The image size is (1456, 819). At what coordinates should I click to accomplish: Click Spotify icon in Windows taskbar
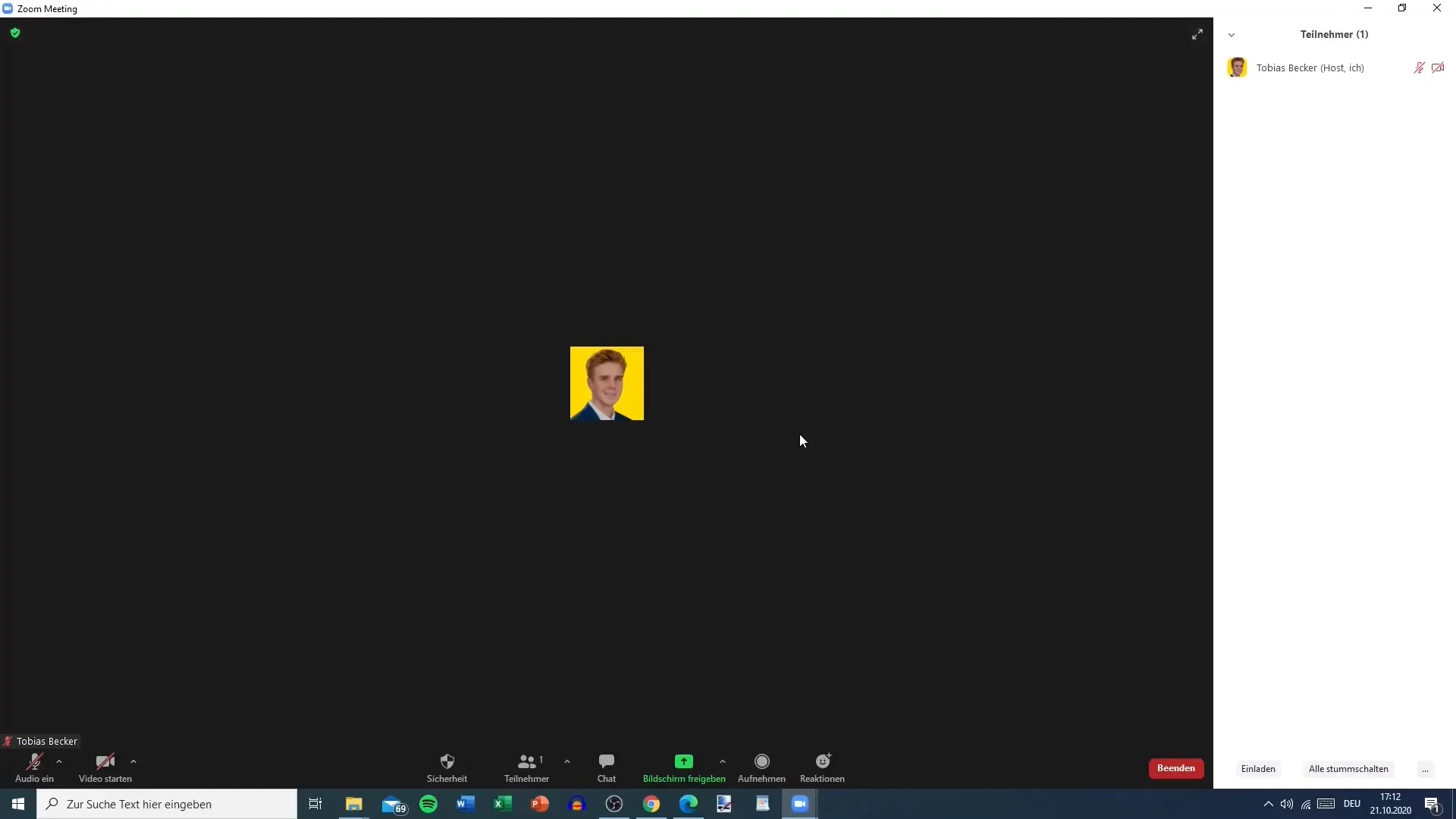[x=427, y=804]
